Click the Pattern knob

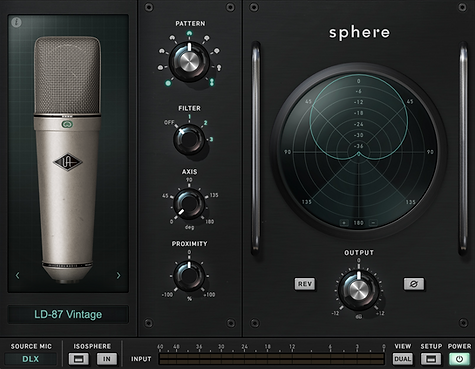coord(189,62)
